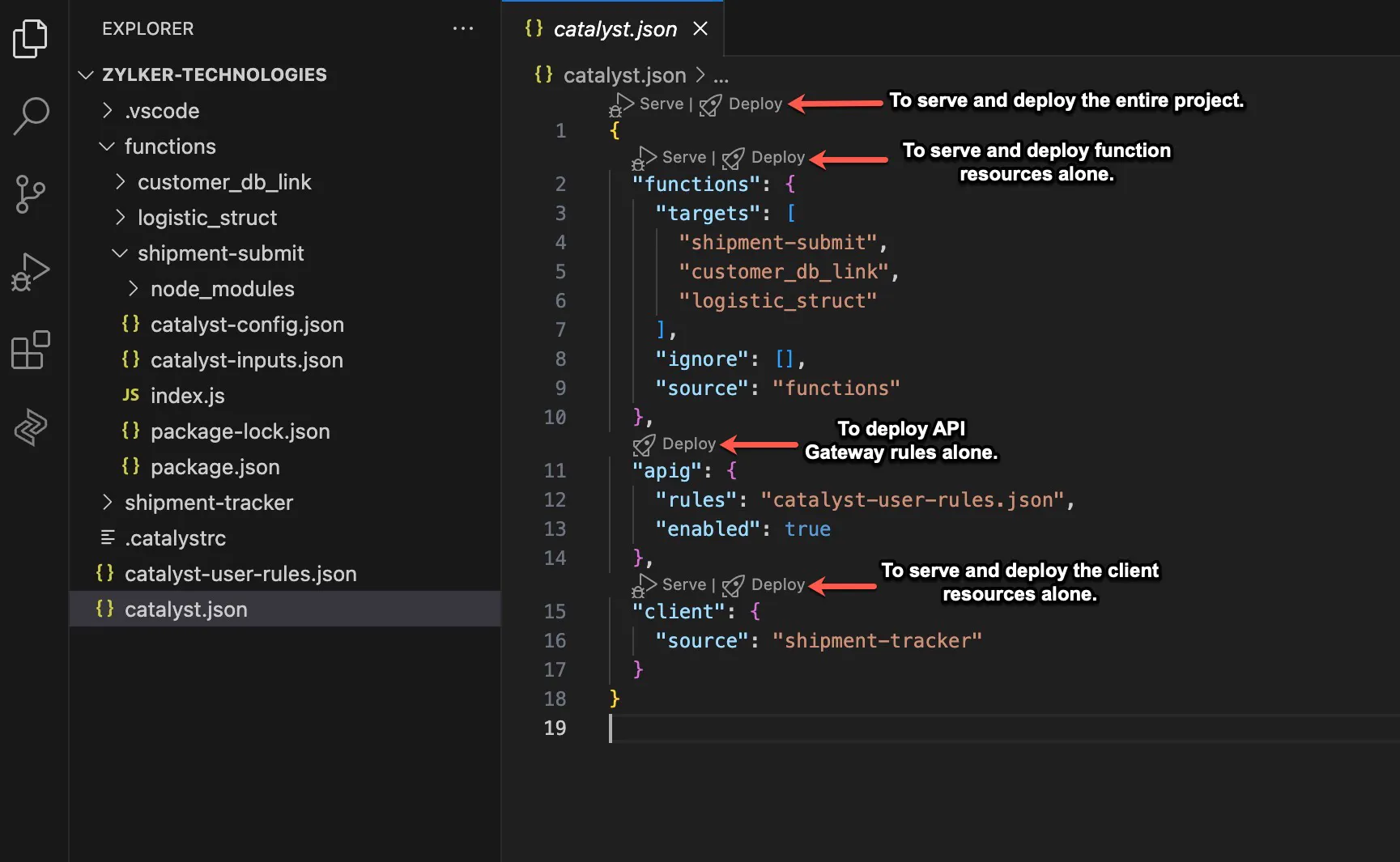This screenshot has width=1400, height=862.
Task: Click Serve above the functions block
Action: tap(684, 157)
